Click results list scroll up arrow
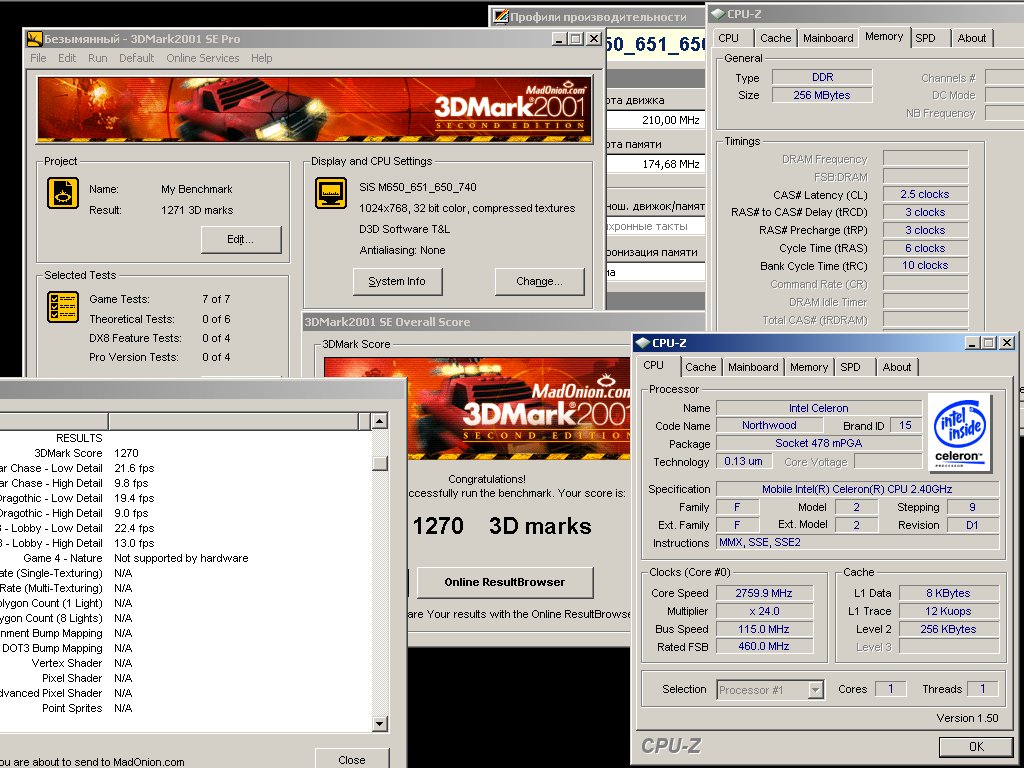Screen dimensions: 1024x768 [379, 421]
